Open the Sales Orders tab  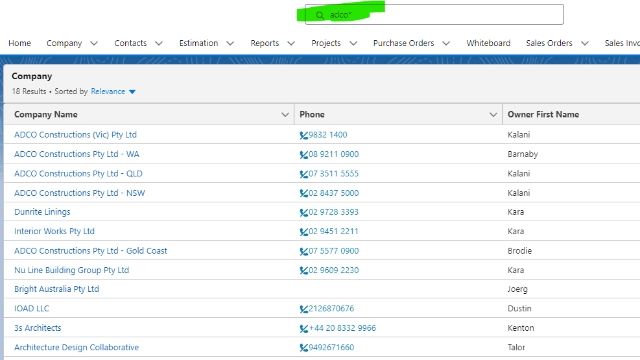pos(549,43)
